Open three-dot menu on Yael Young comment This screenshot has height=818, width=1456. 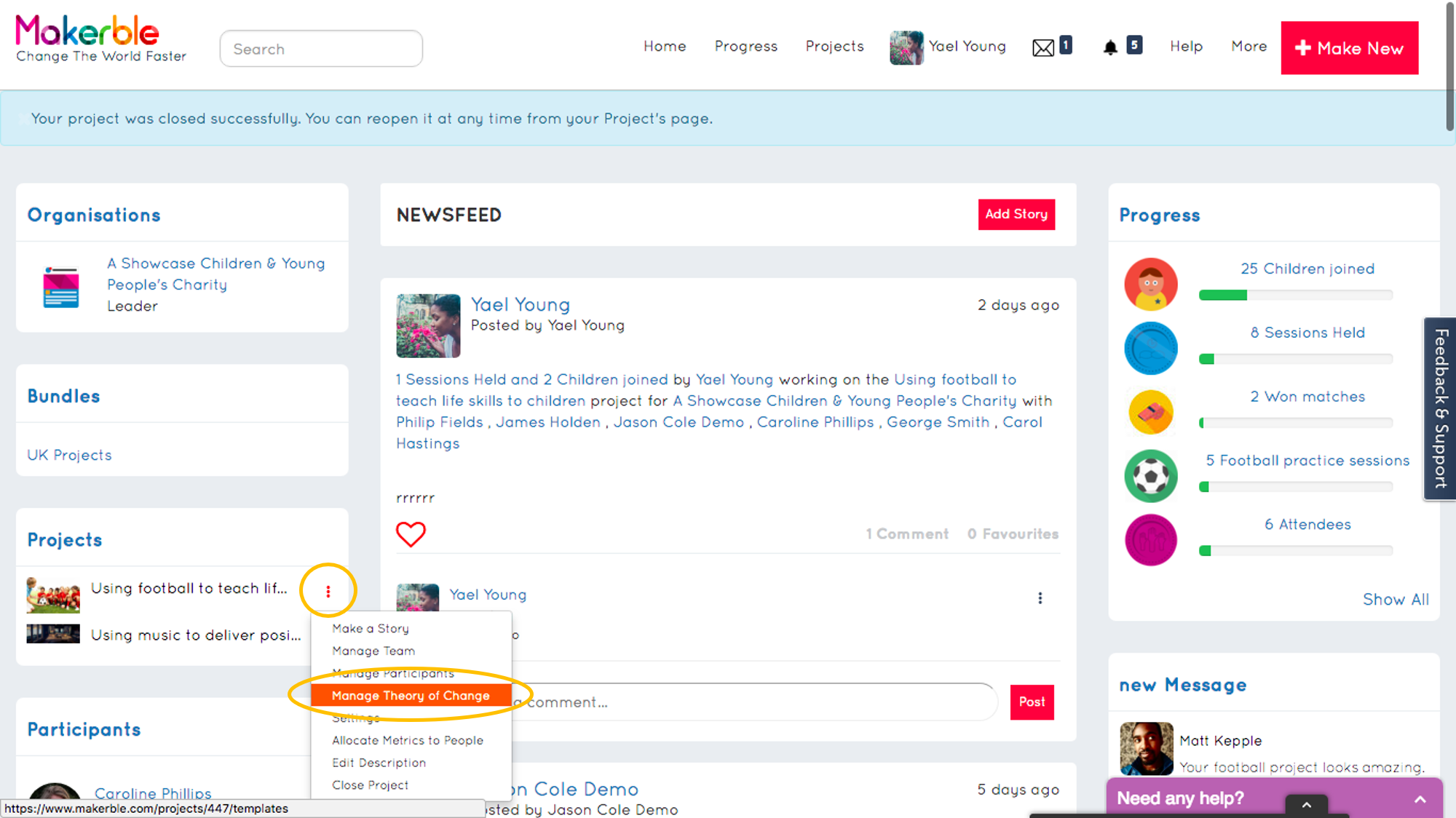click(1040, 597)
